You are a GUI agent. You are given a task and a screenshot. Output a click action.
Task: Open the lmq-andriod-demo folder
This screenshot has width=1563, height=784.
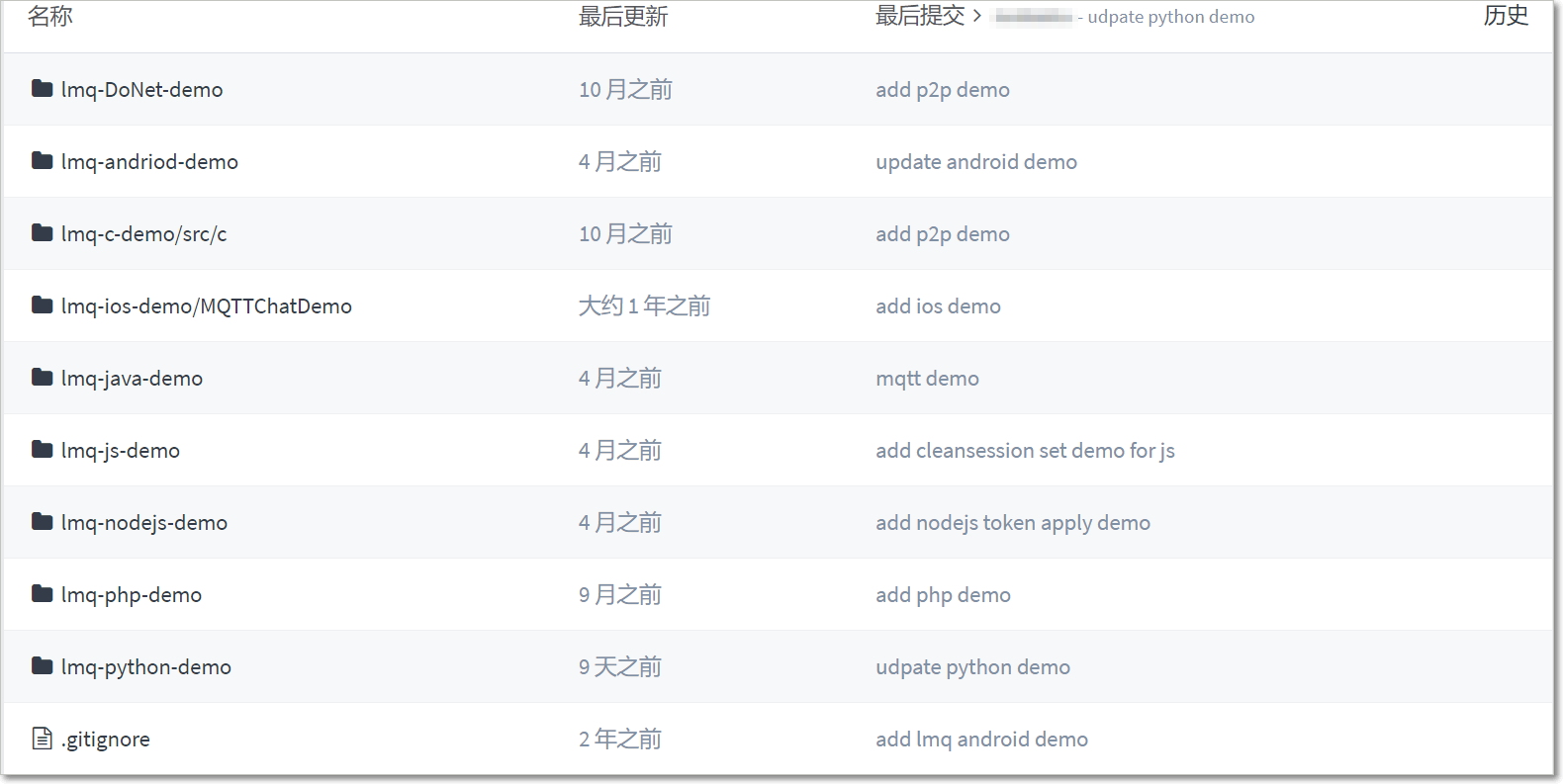pyautogui.click(x=149, y=162)
